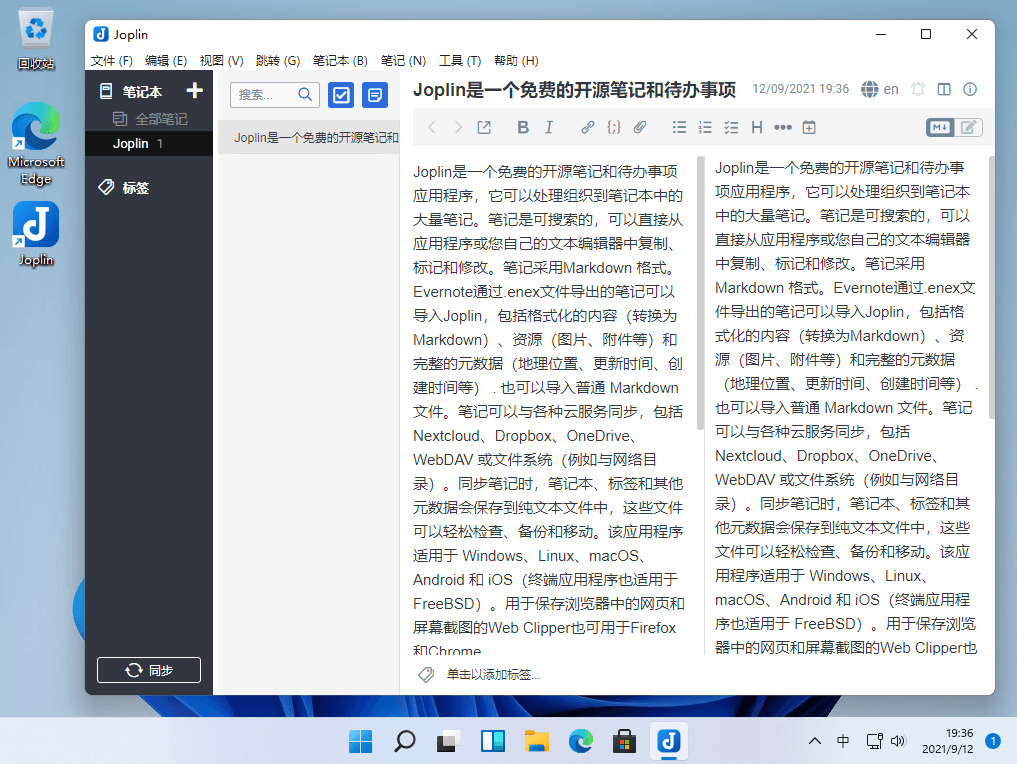This screenshot has width=1017, height=764.
Task: Apply bold formatting
Action: point(523,127)
